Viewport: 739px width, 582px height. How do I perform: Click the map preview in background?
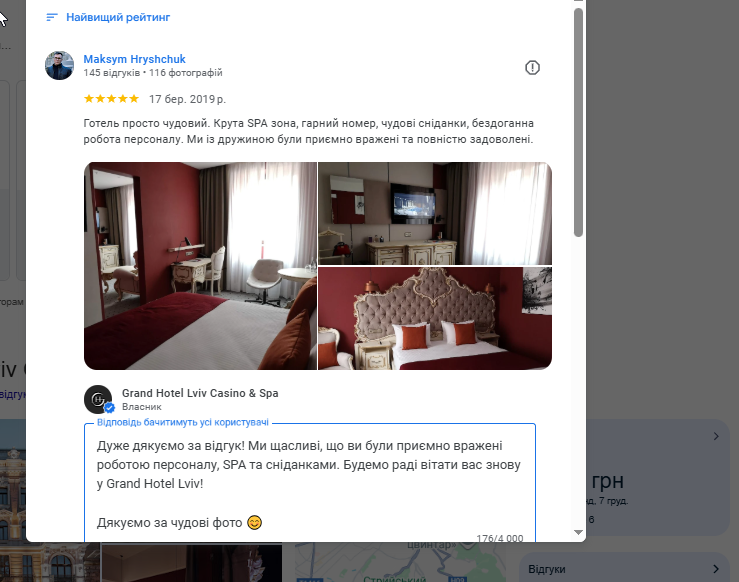coord(400,562)
